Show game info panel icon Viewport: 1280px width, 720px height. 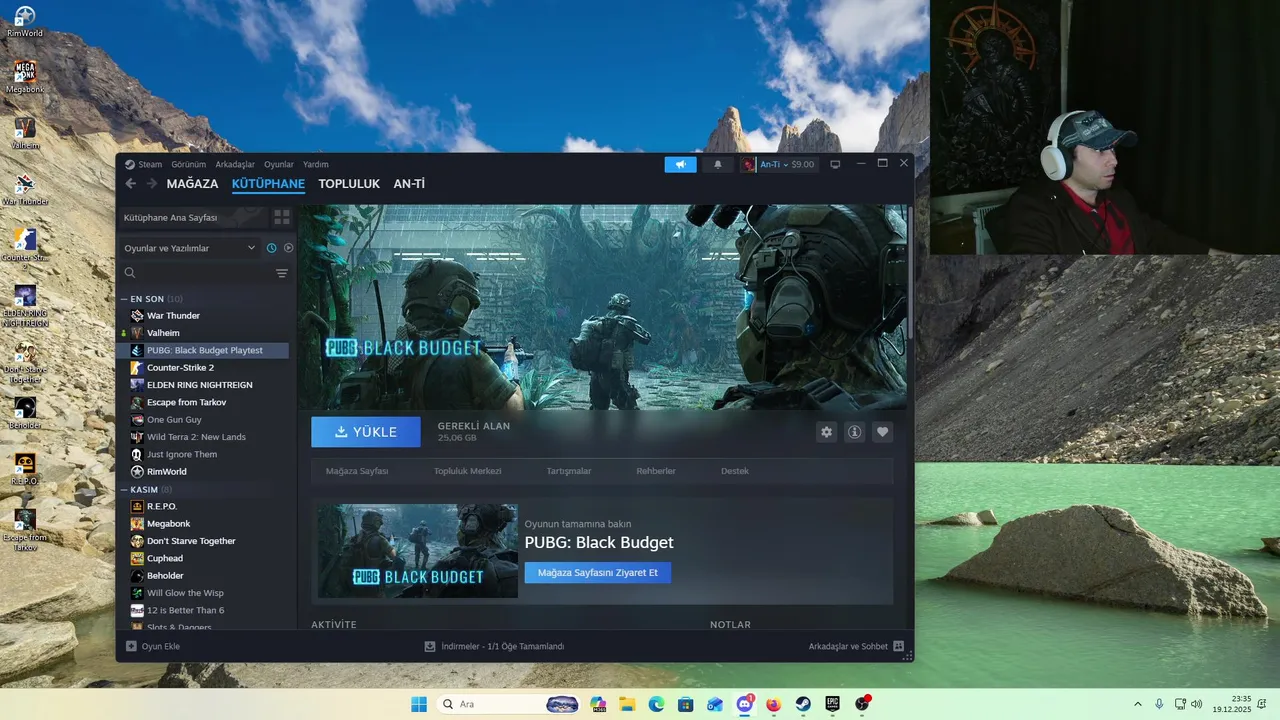click(854, 432)
